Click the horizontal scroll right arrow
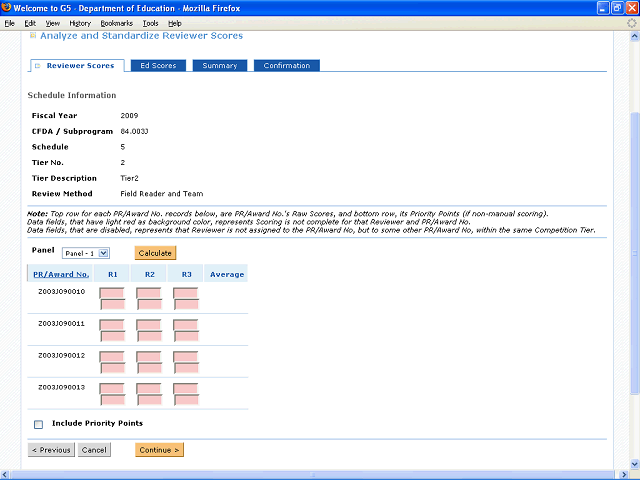The width and height of the screenshot is (640, 480). tap(624, 475)
